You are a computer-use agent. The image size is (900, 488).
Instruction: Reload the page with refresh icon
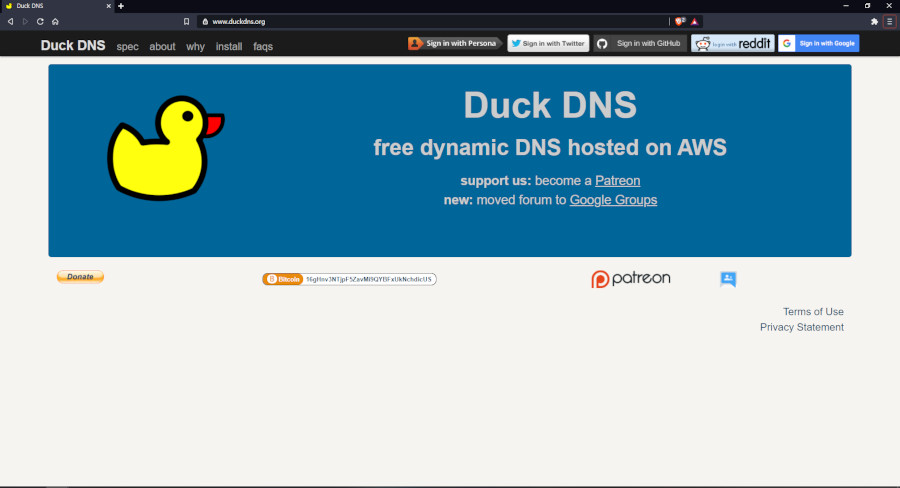(40, 22)
